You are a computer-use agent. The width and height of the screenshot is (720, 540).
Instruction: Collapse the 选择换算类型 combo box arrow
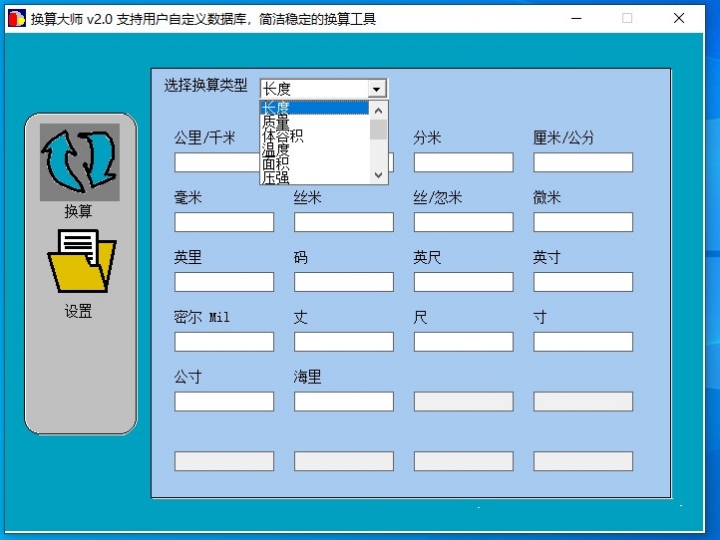(377, 89)
